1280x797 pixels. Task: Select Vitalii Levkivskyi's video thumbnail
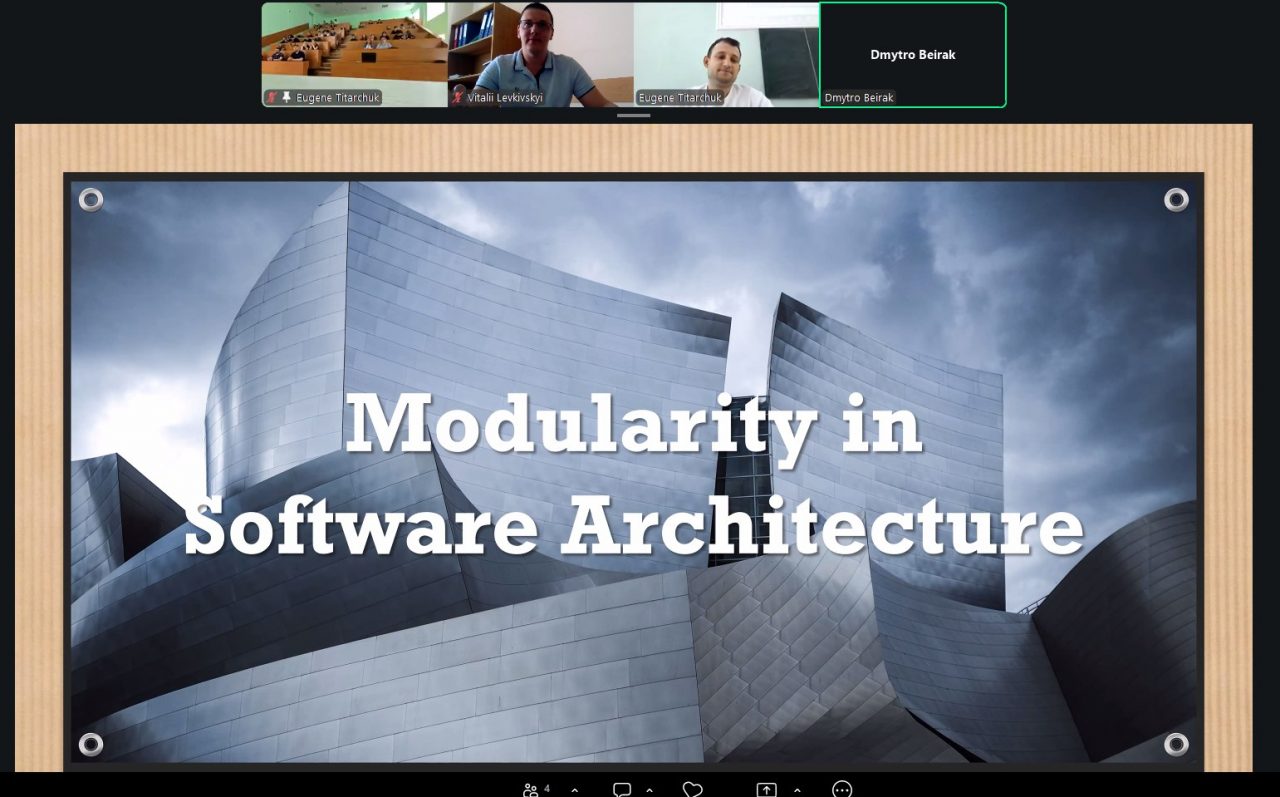pos(541,54)
